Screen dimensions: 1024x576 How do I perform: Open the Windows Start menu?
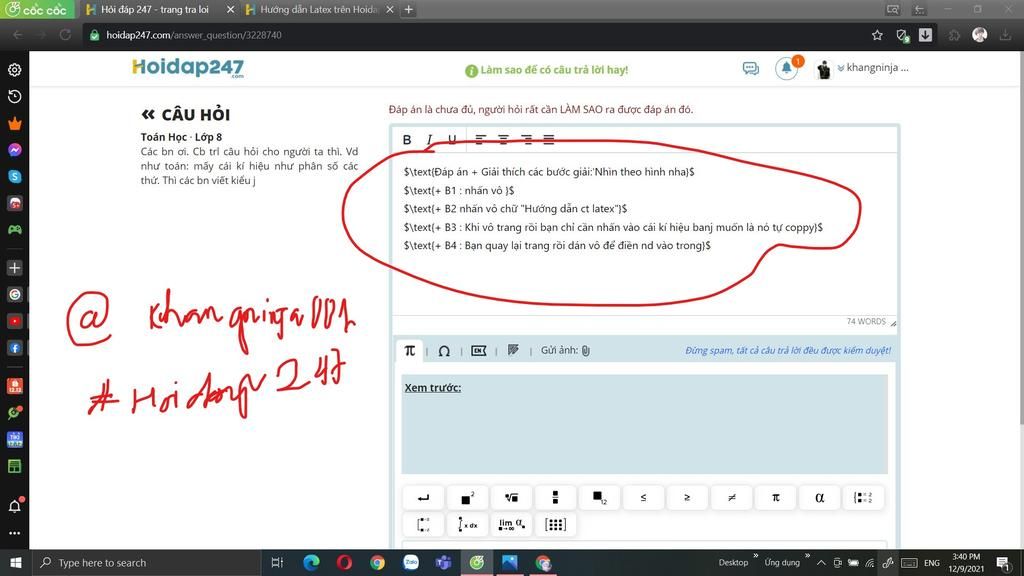point(16,563)
